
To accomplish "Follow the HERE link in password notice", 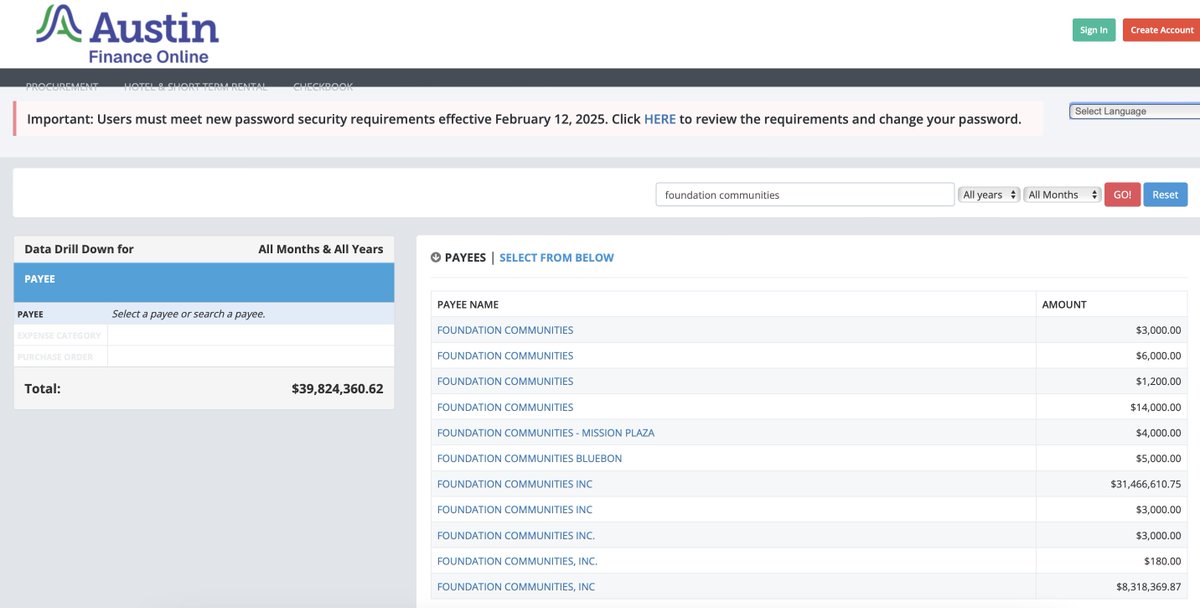I will click(x=660, y=119).
